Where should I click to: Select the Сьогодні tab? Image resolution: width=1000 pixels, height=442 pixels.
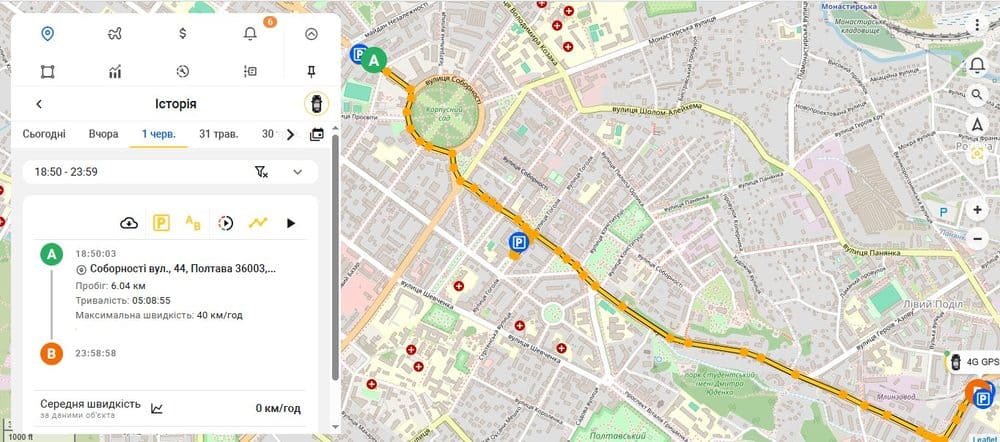point(44,134)
